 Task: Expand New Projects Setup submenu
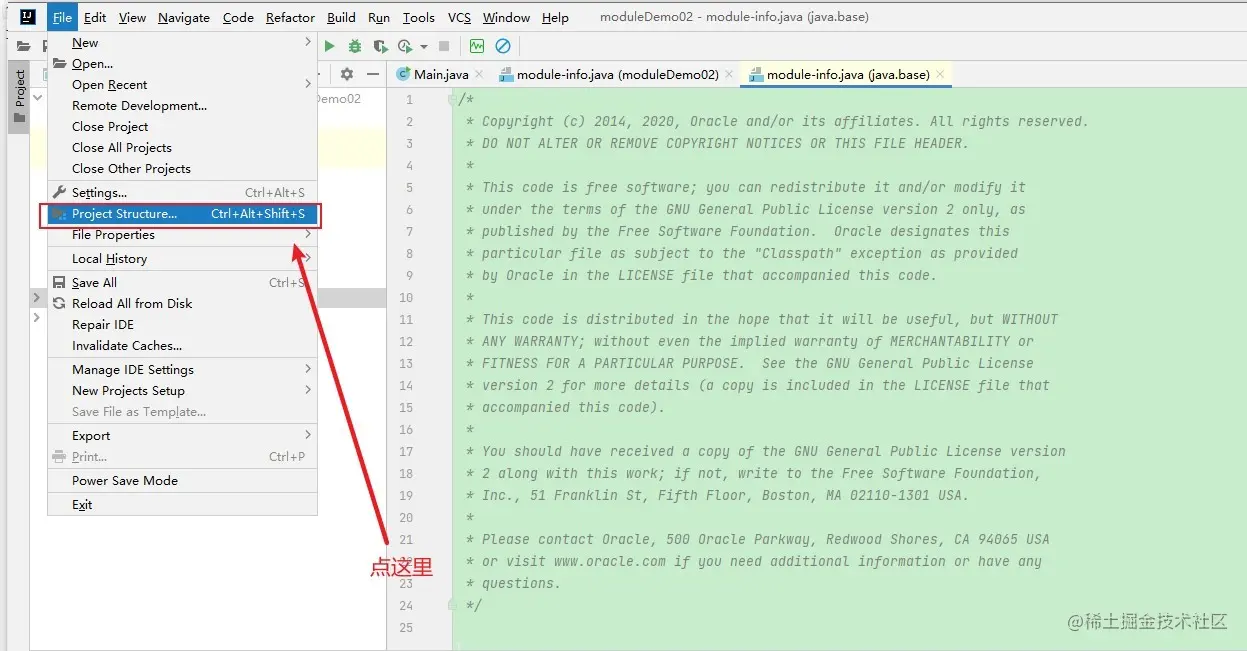183,391
